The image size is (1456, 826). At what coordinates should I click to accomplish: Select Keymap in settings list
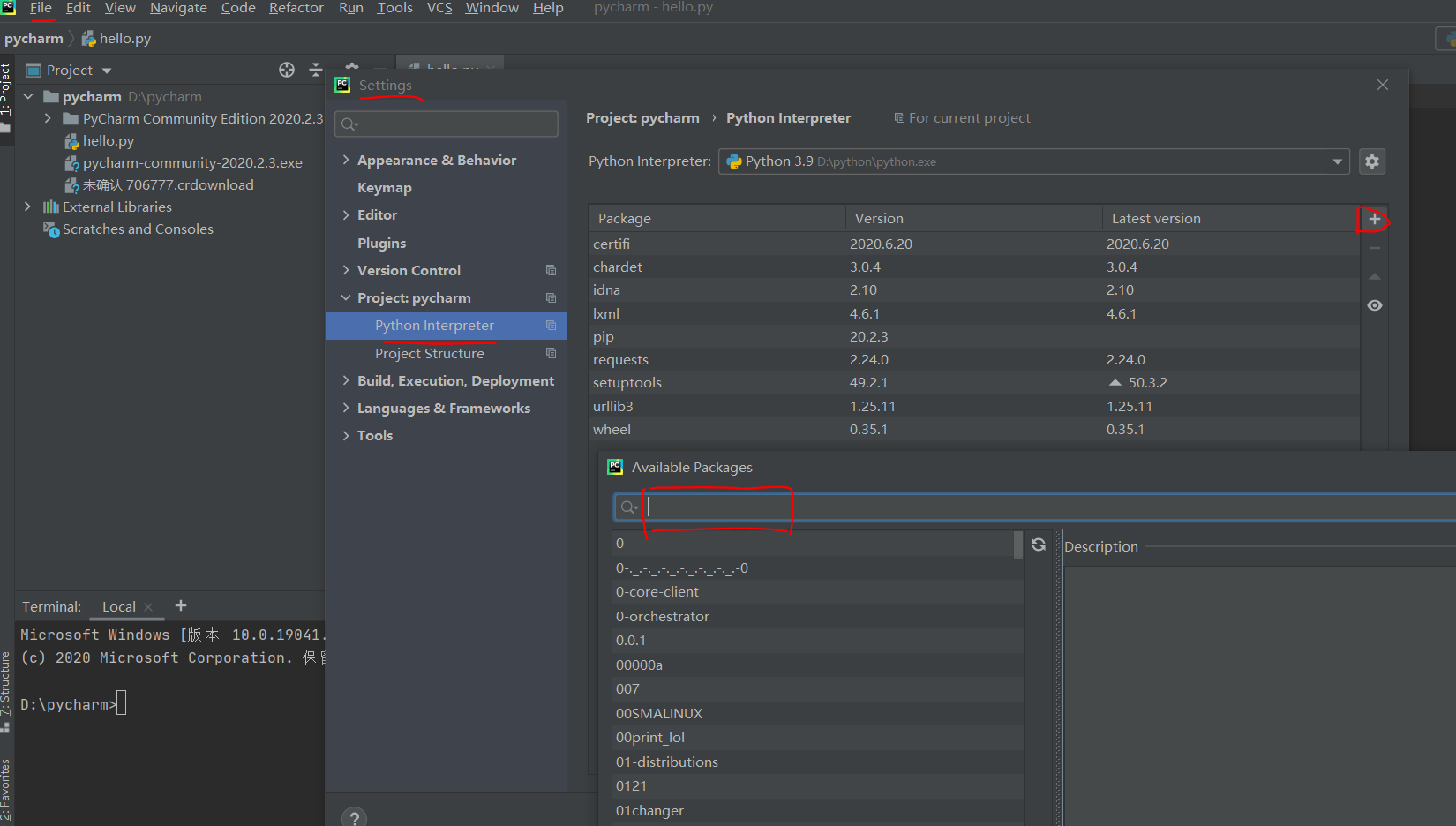(x=385, y=188)
